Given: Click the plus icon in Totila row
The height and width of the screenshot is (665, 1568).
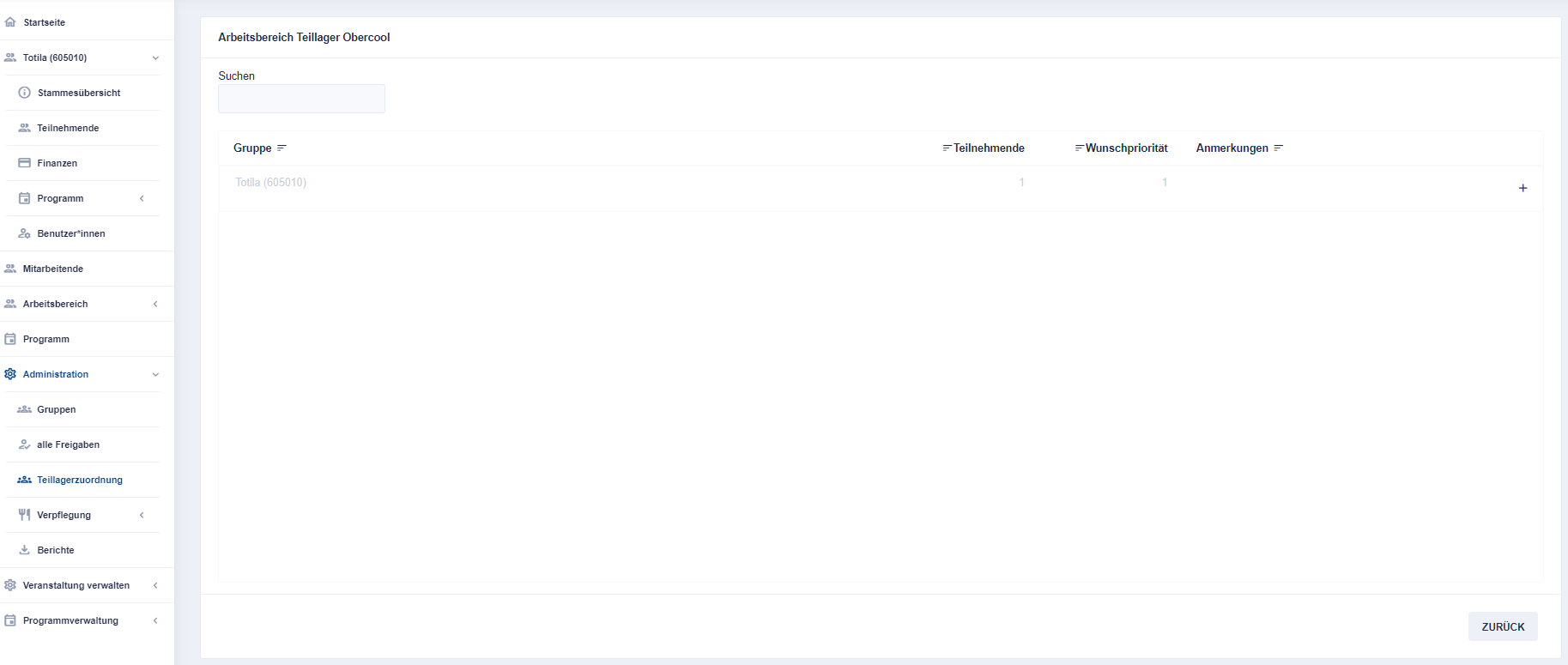Looking at the screenshot, I should (1523, 188).
